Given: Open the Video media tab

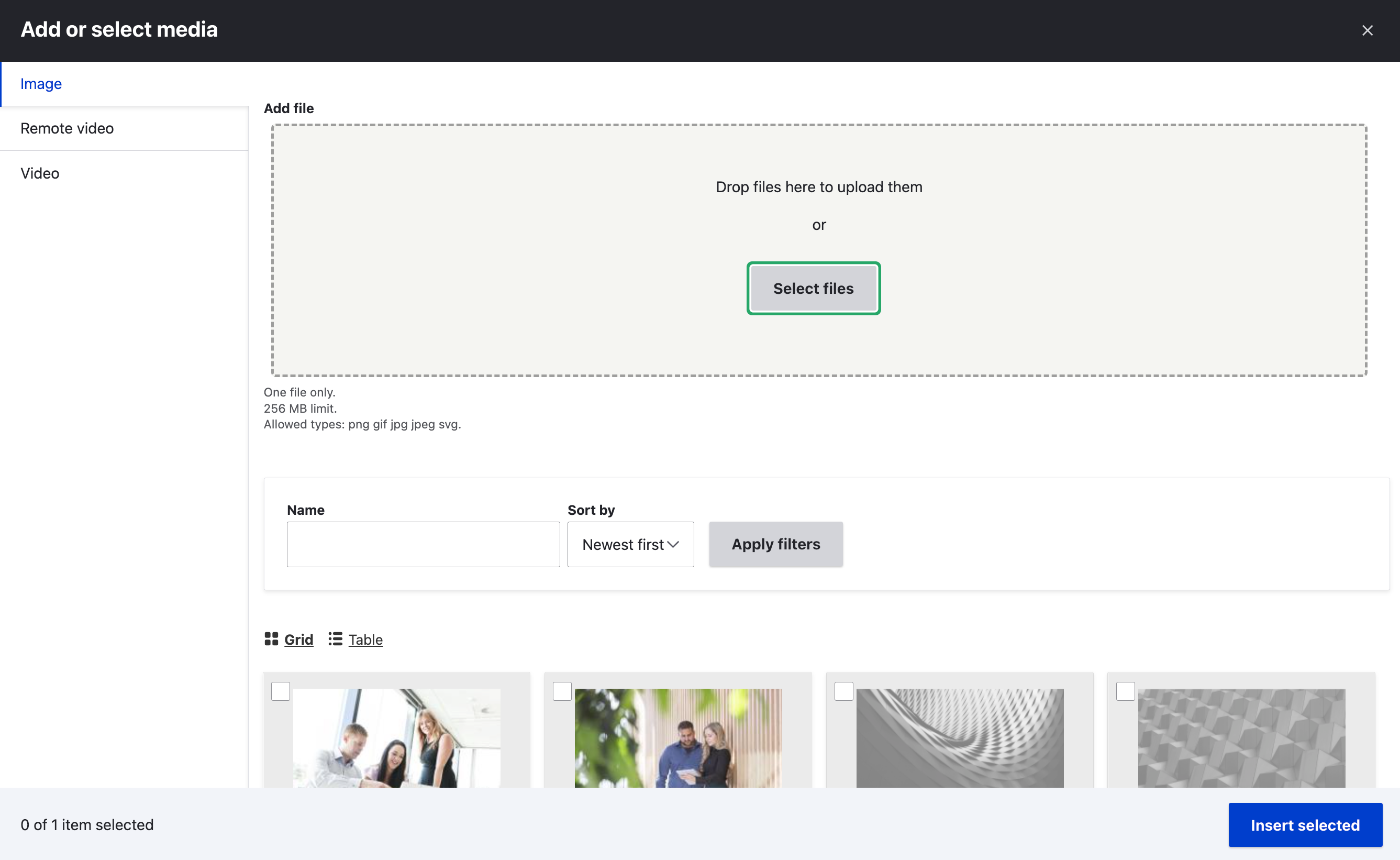Looking at the screenshot, I should point(40,173).
